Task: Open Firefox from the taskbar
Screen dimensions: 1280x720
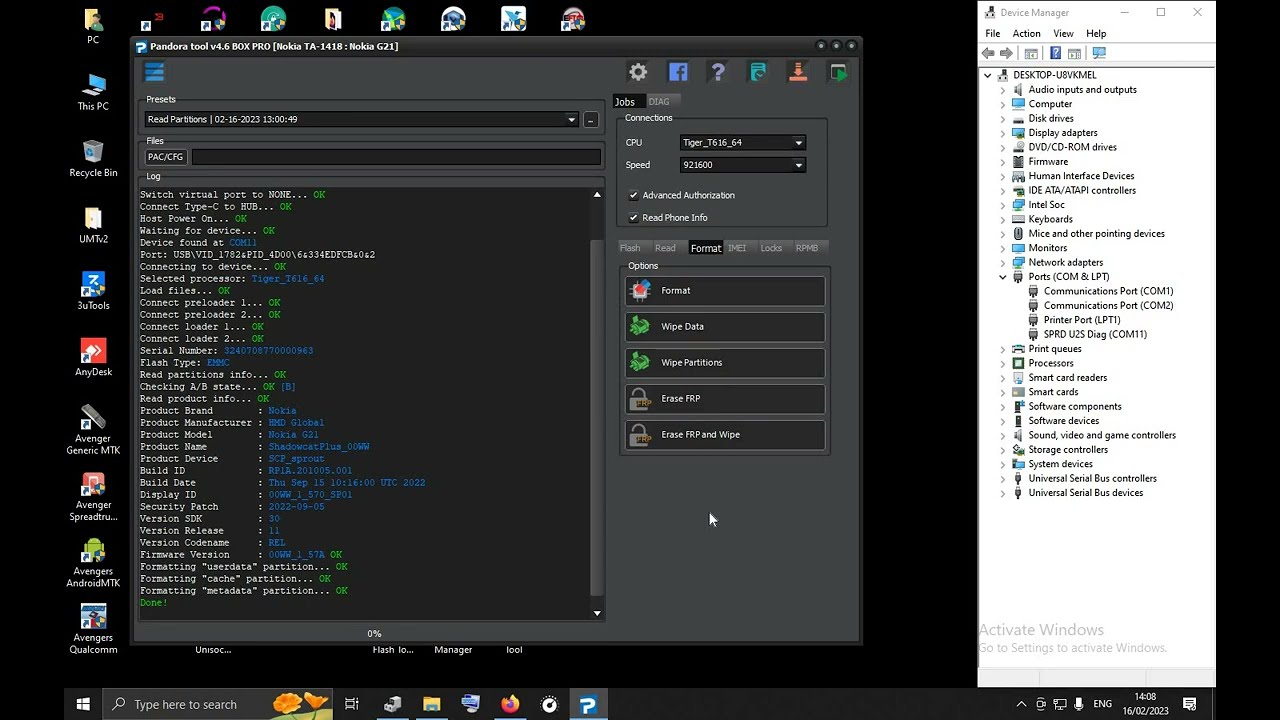Action: pos(510,704)
